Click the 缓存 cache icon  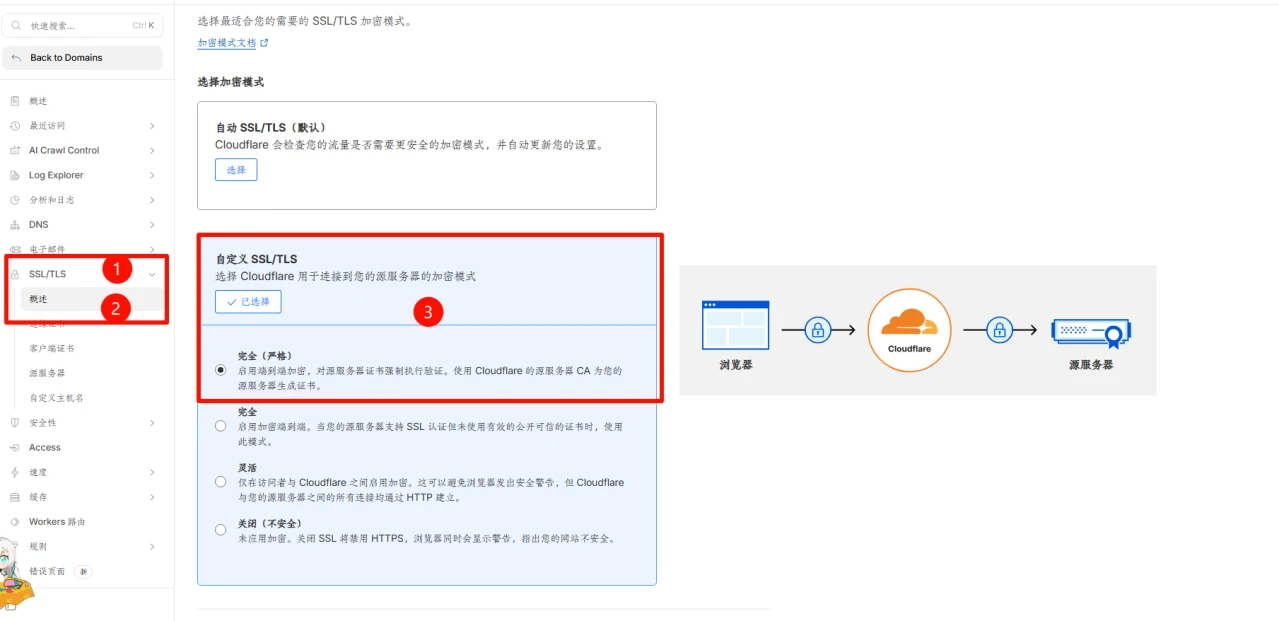(x=15, y=497)
